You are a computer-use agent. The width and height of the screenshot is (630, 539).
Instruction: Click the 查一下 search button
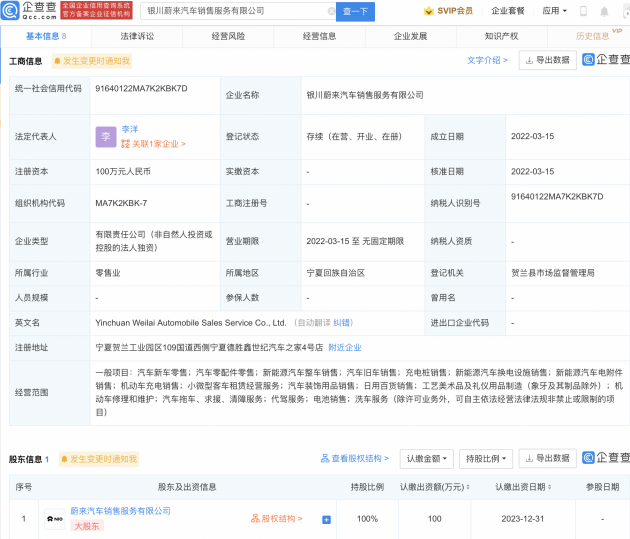click(355, 12)
